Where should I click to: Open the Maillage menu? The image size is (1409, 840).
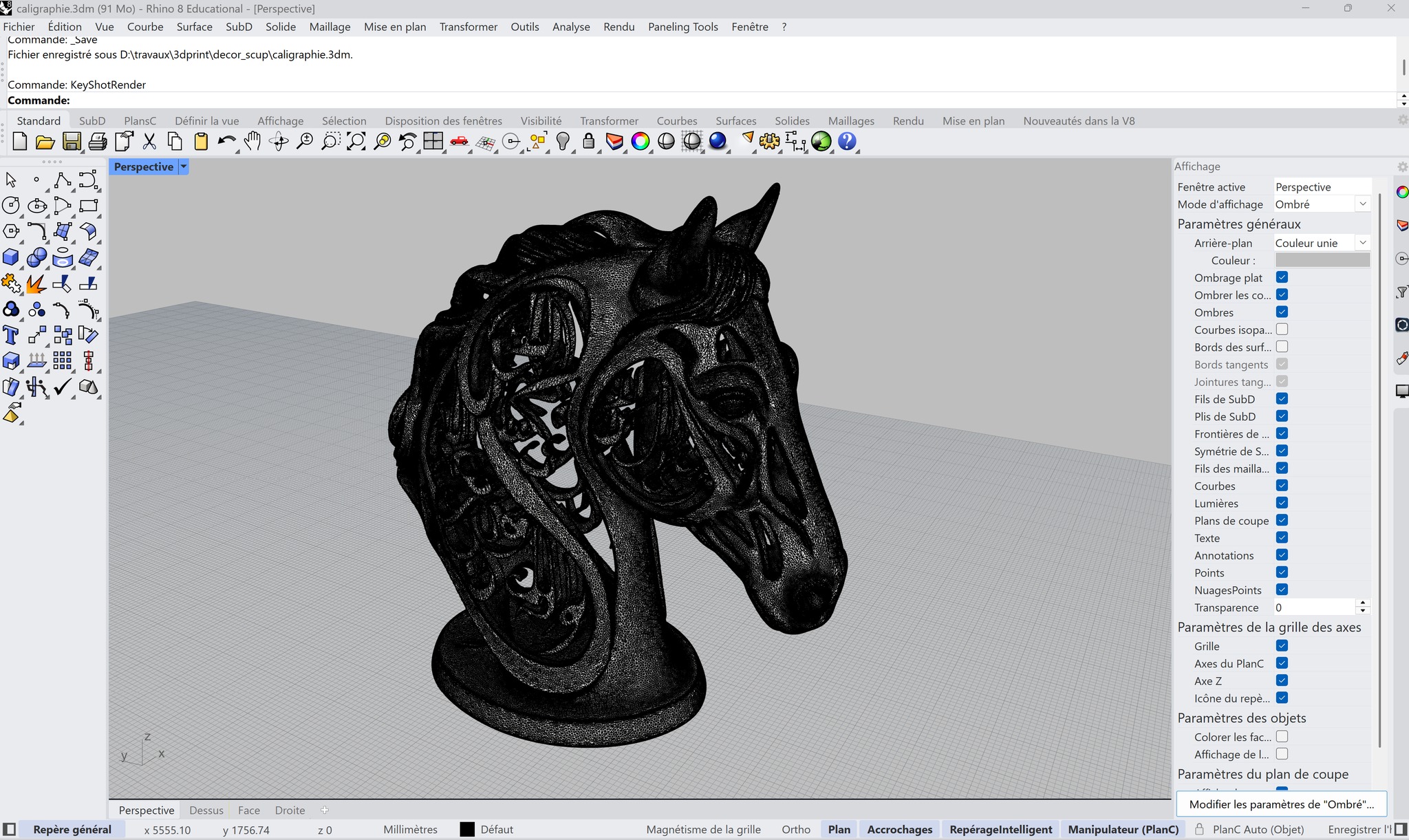coord(330,27)
